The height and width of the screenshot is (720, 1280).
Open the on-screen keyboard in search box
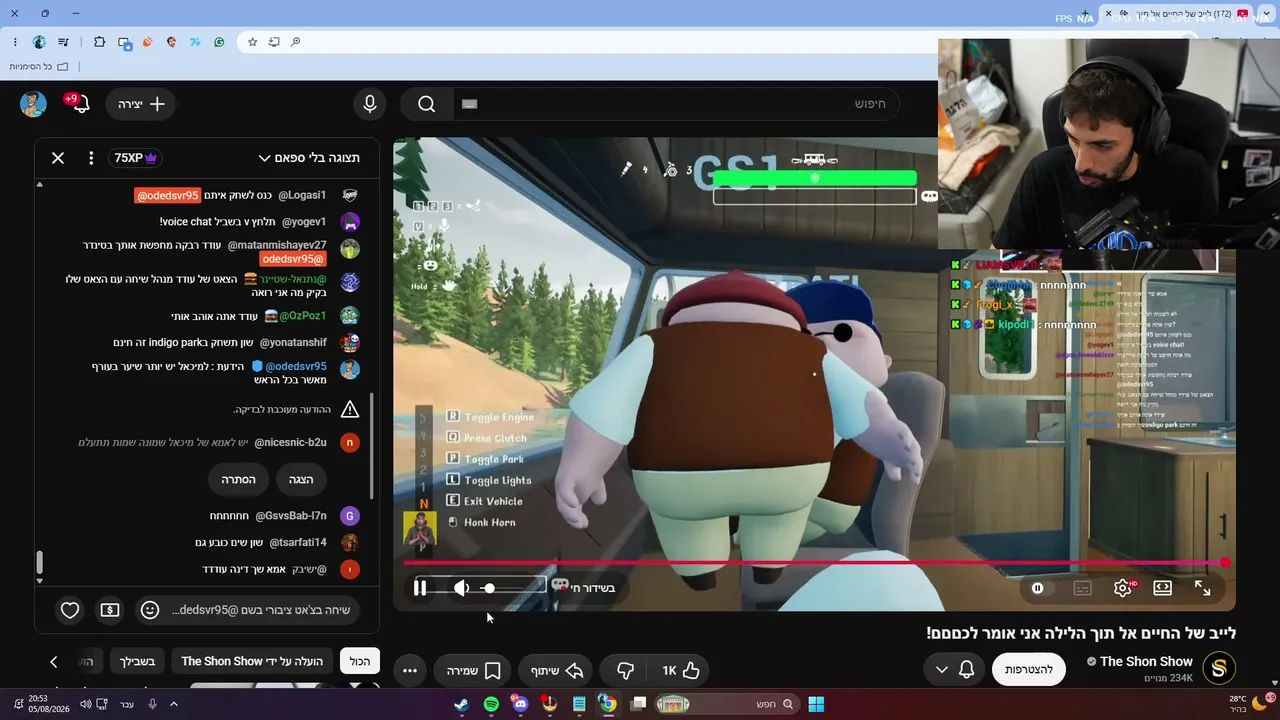tap(470, 104)
